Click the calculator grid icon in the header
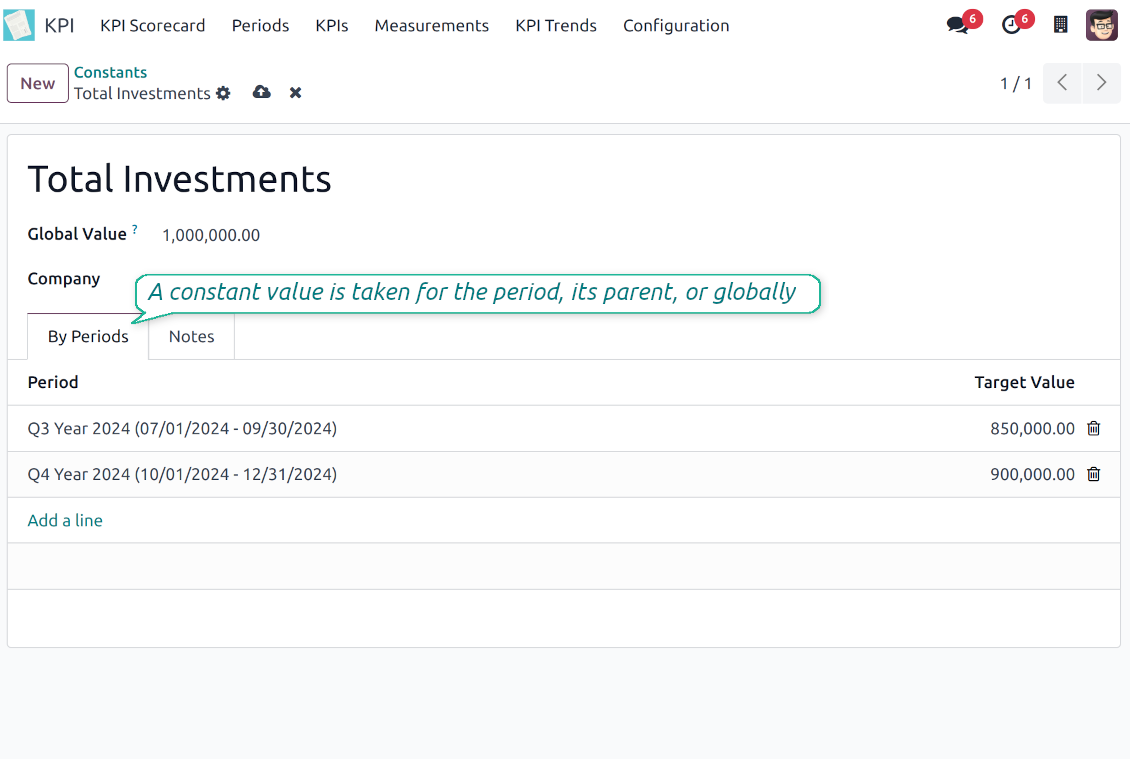 pyautogui.click(x=1061, y=25)
